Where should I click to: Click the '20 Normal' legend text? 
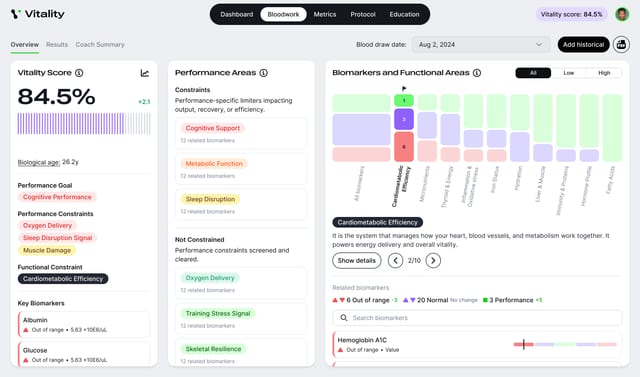(x=432, y=300)
